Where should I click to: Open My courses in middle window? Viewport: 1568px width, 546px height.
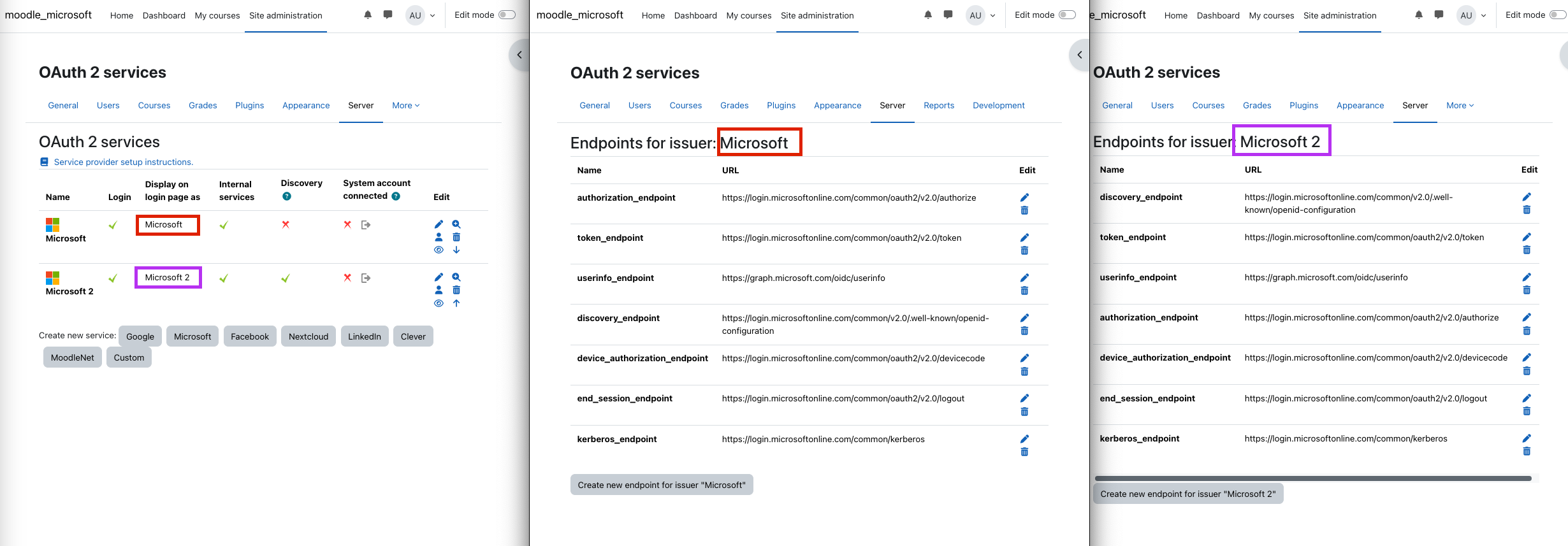(749, 15)
